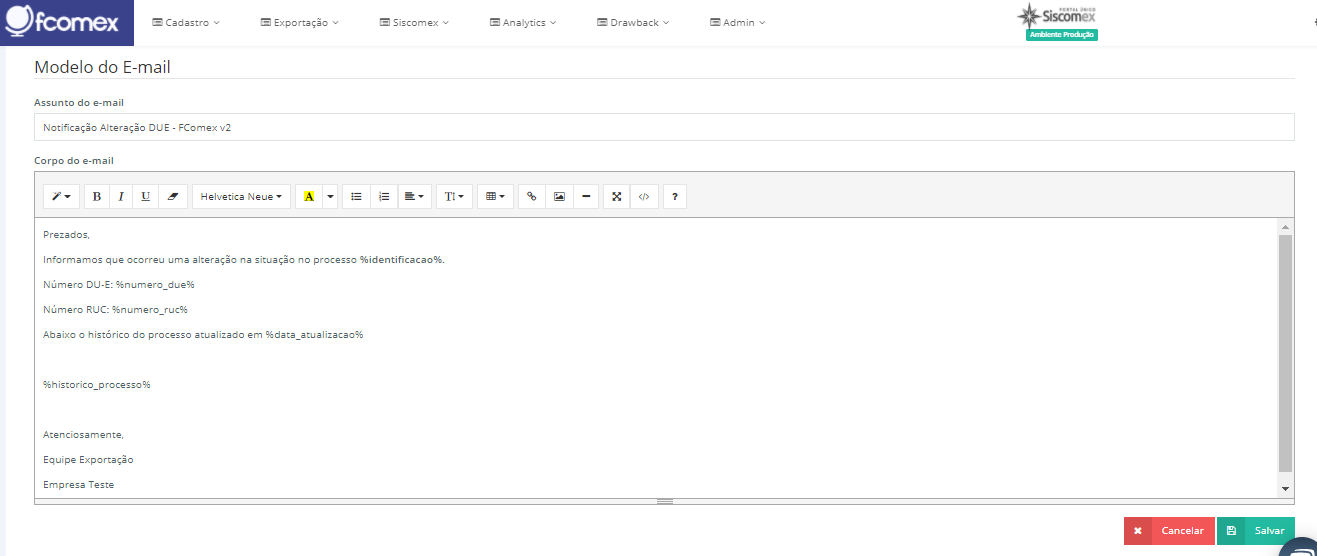
Task: Open the paragraph alignment dropdown
Action: click(414, 196)
